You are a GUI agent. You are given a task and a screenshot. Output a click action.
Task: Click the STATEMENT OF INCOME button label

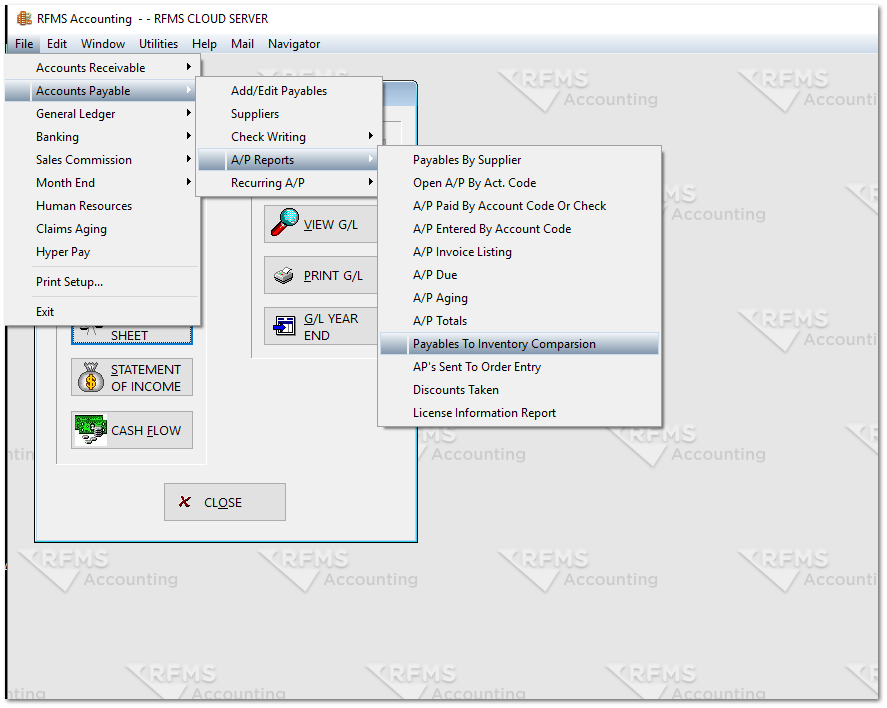[146, 378]
